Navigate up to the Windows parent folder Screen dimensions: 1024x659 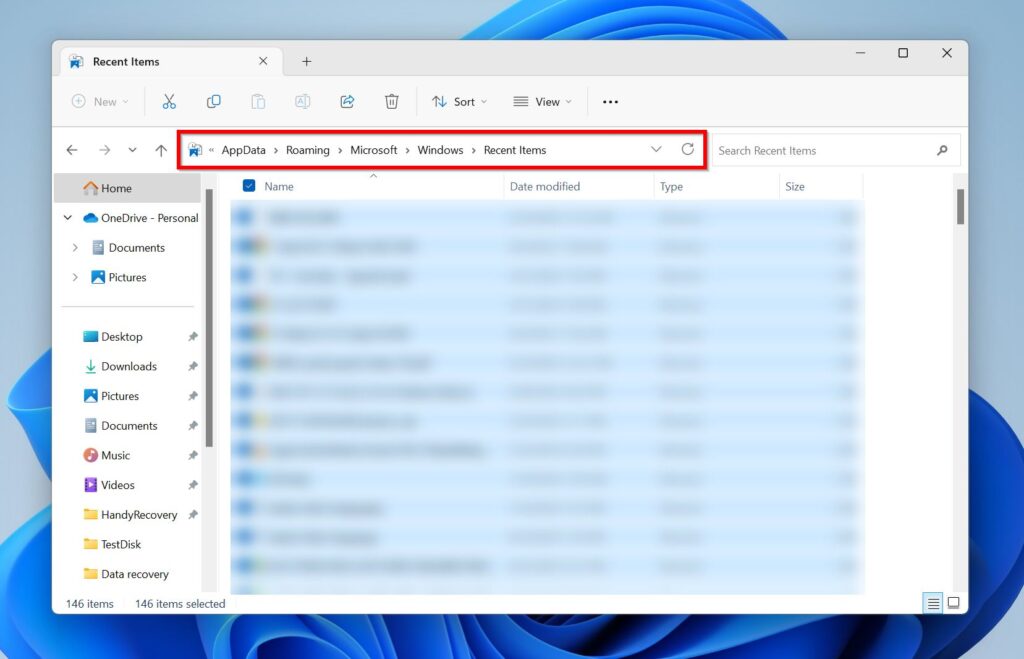(161, 149)
